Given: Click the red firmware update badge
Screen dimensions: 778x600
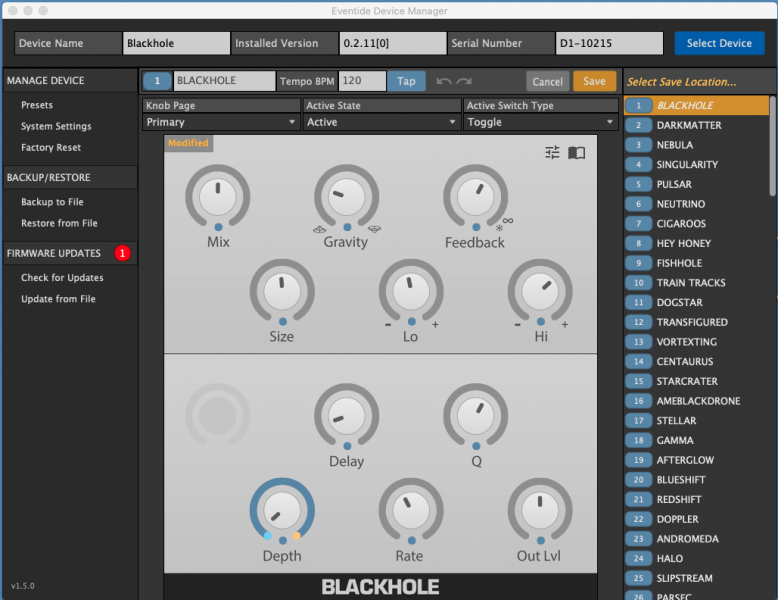Looking at the screenshot, I should click(x=123, y=253).
